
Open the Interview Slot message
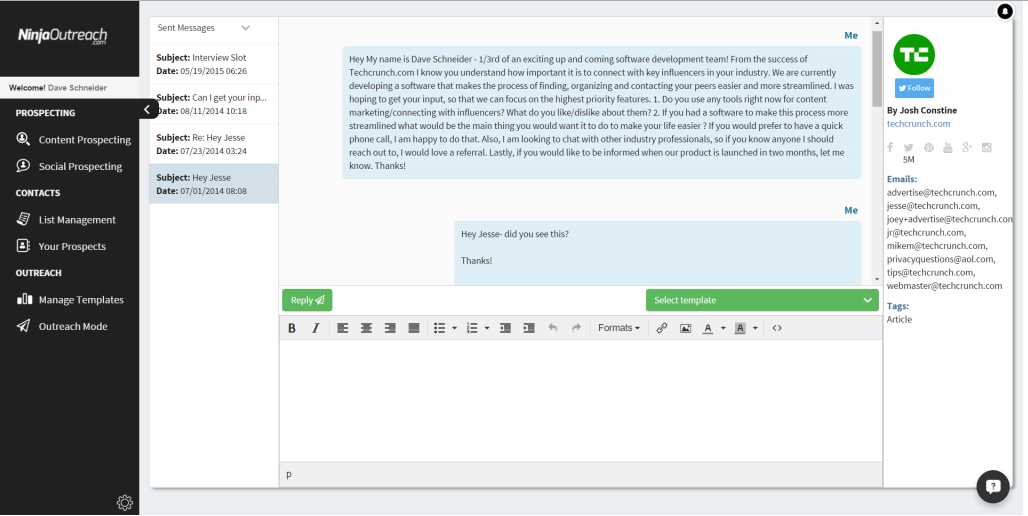[x=214, y=64]
